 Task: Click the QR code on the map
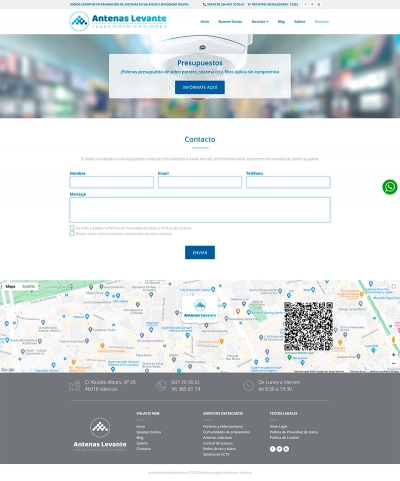[308, 326]
